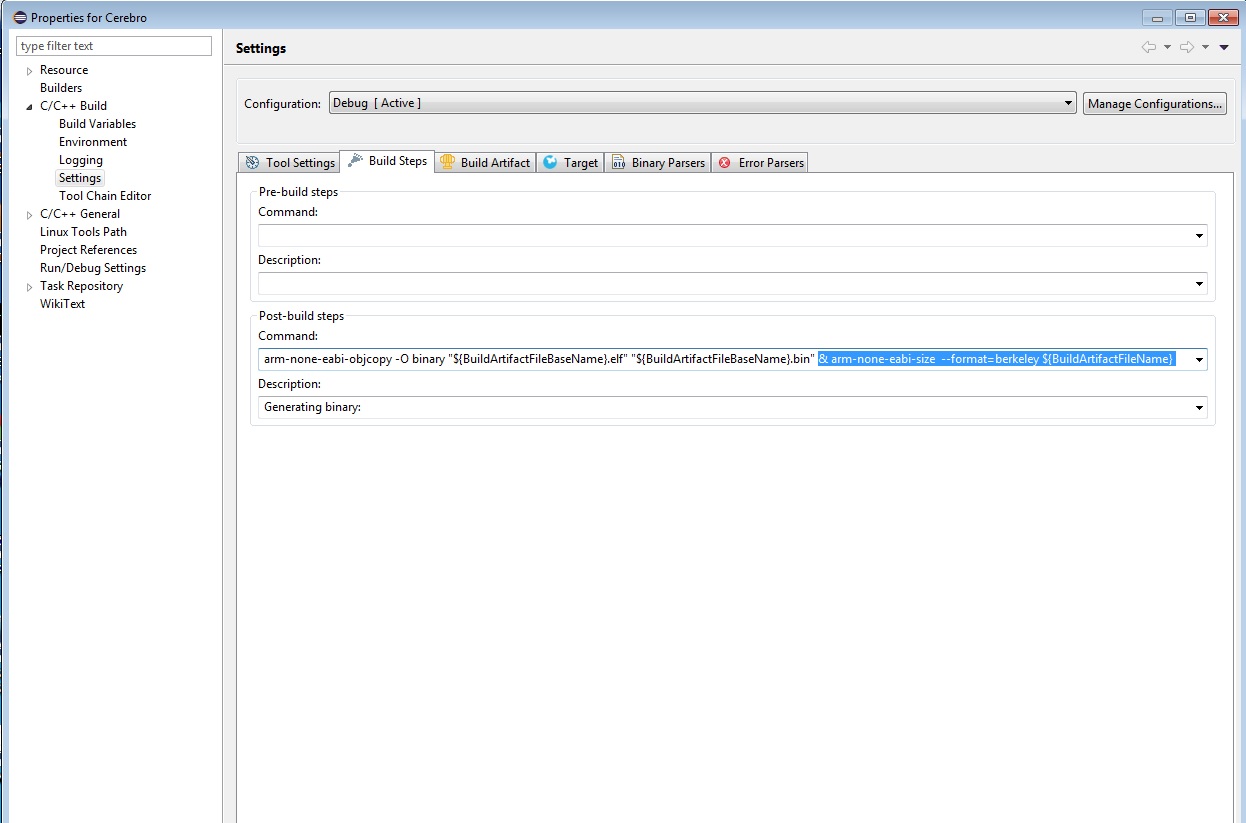Image resolution: width=1246 pixels, height=823 pixels.
Task: Open the post-build Command dropdown arrow
Action: (x=1198, y=360)
